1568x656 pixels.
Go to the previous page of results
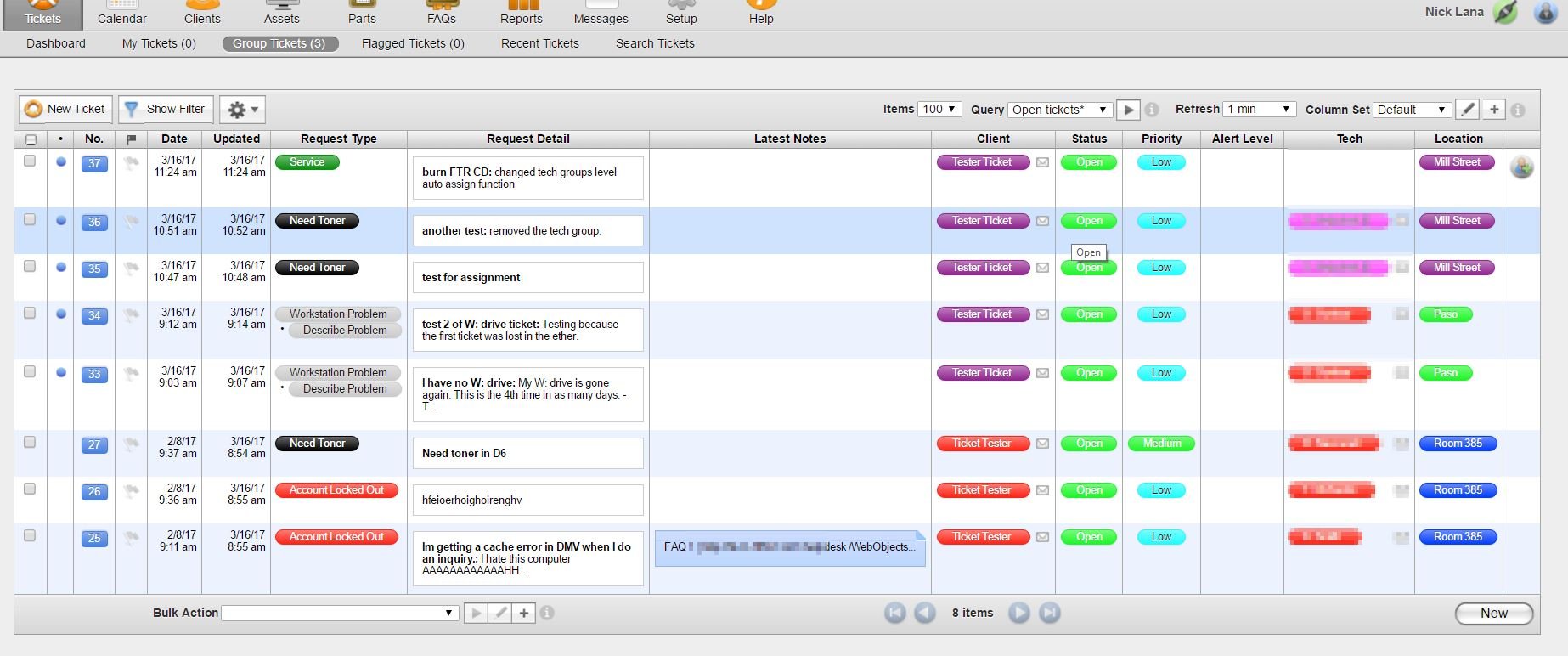coord(925,613)
